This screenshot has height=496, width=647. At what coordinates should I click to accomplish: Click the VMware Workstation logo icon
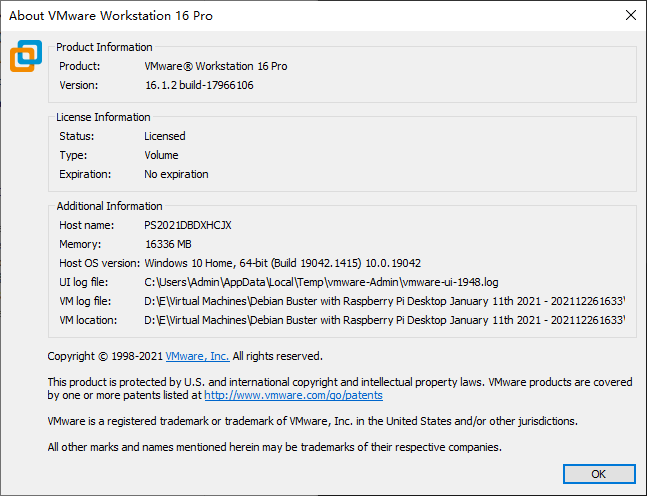pos(26,56)
